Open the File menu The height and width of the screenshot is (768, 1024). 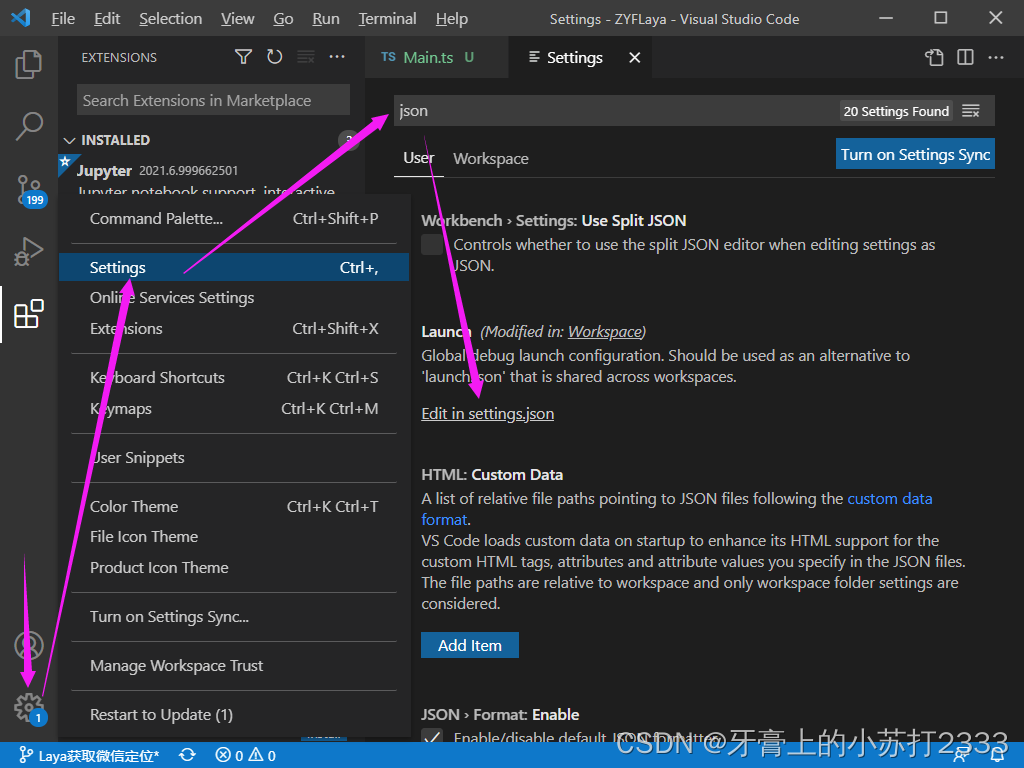pos(63,19)
